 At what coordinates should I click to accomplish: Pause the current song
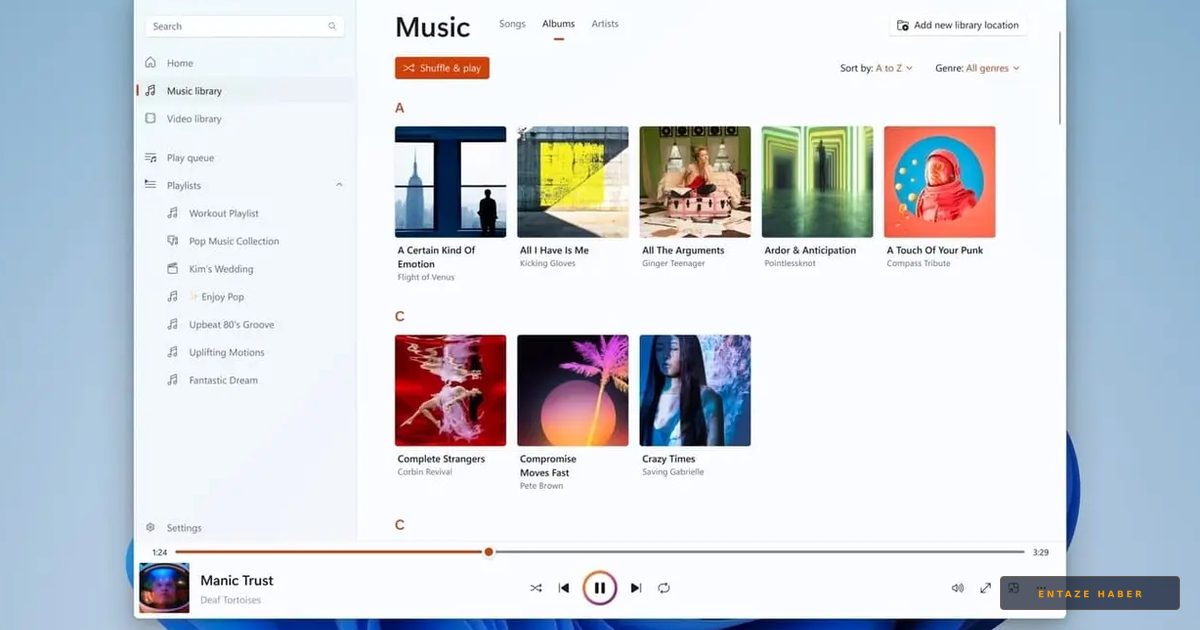599,588
